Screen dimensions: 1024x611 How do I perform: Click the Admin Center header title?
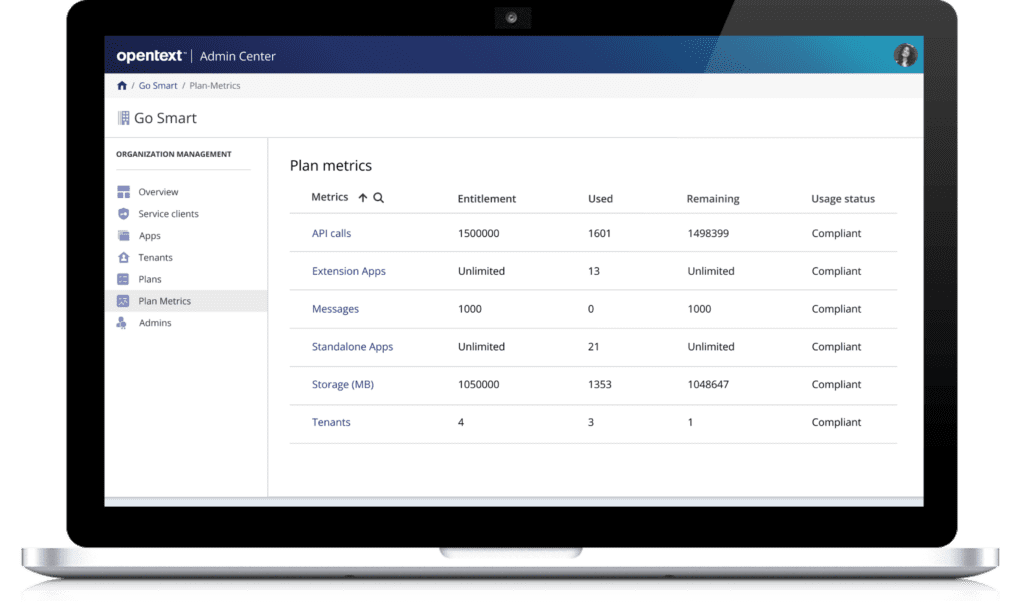238,56
